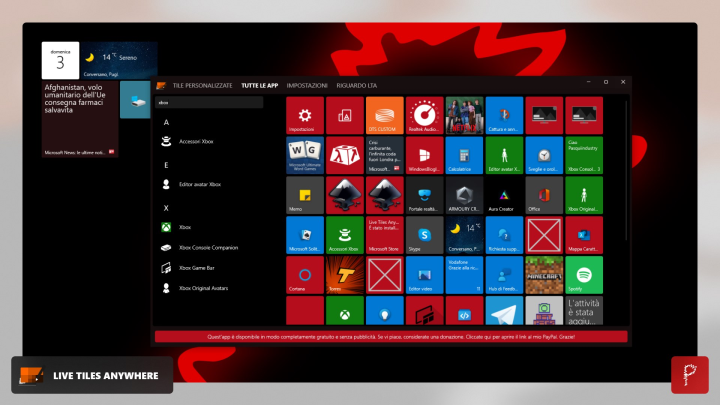Jump to letter A group header
The height and width of the screenshot is (405, 720).
tap(166, 122)
